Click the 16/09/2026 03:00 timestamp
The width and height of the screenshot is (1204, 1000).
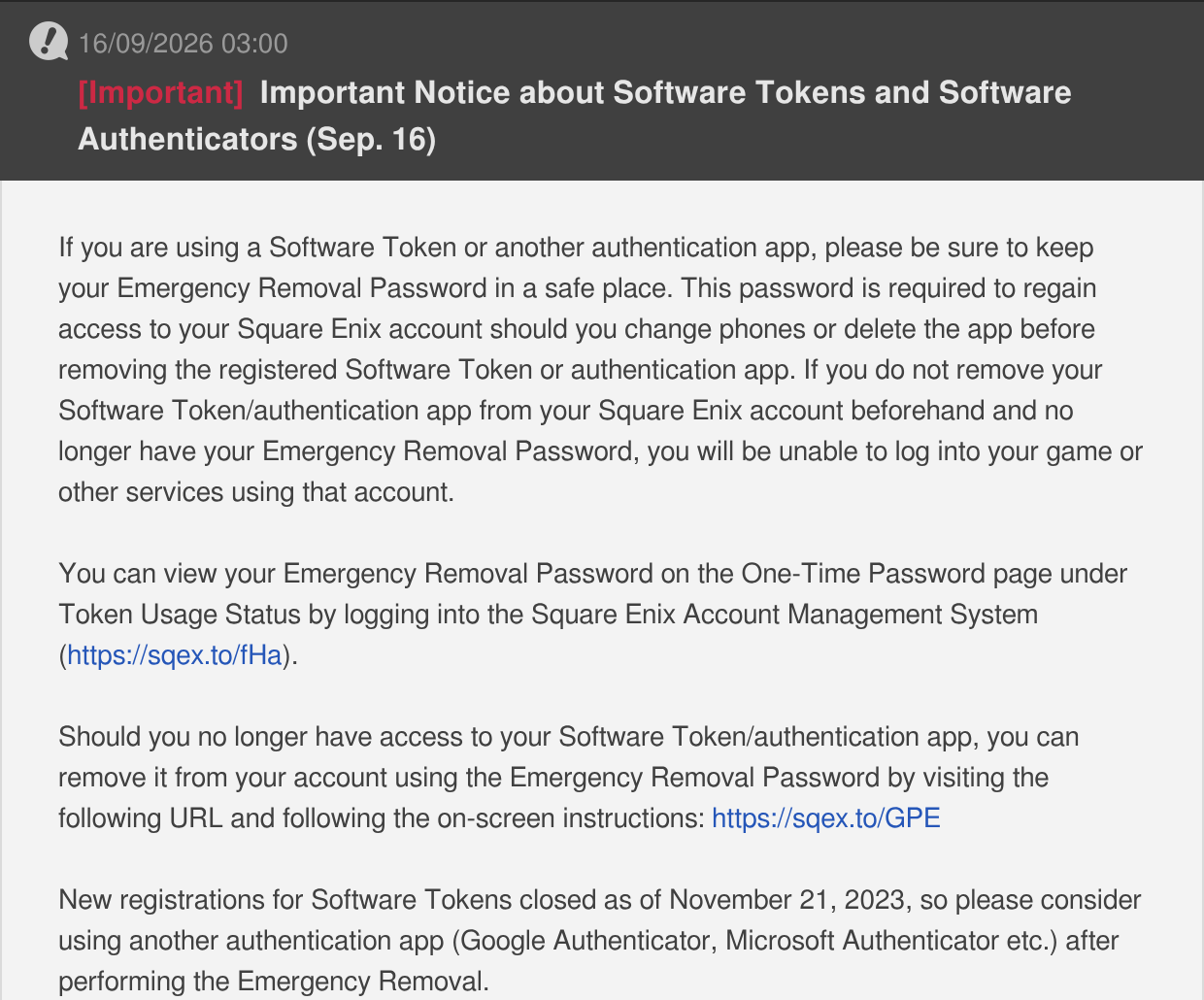(183, 43)
